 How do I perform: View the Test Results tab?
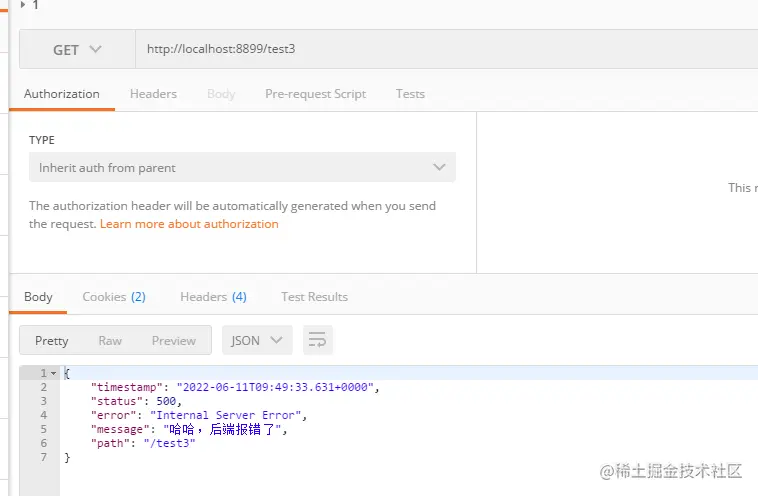314,297
